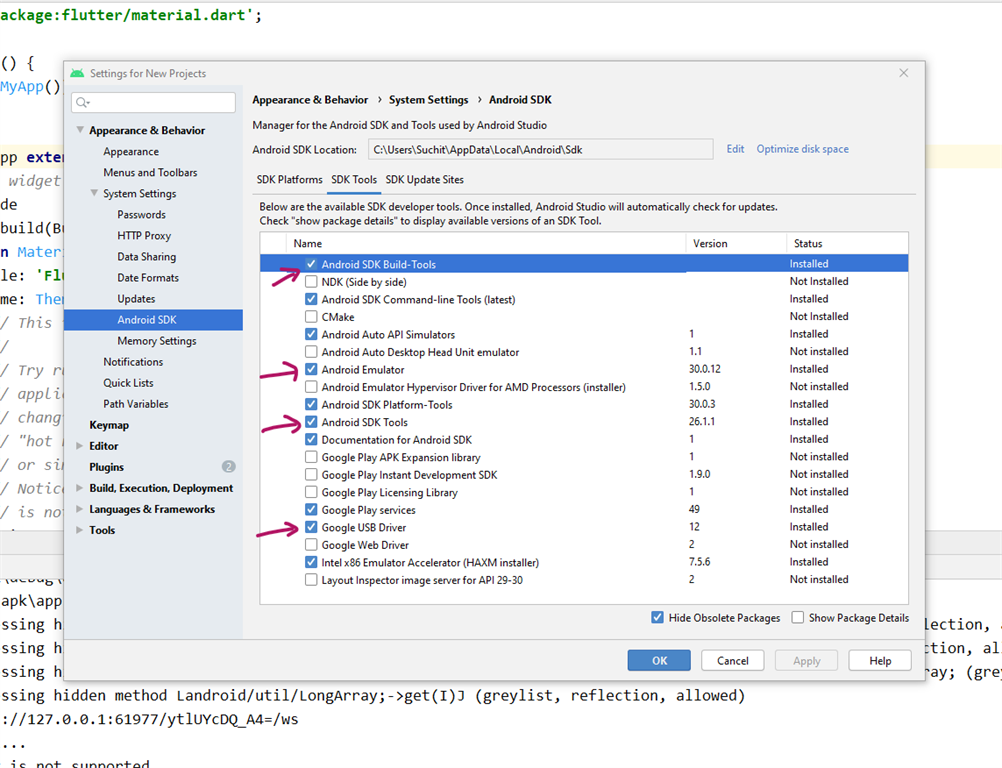
Task: Switch to the SDK Platforms tab
Action: pos(289,180)
